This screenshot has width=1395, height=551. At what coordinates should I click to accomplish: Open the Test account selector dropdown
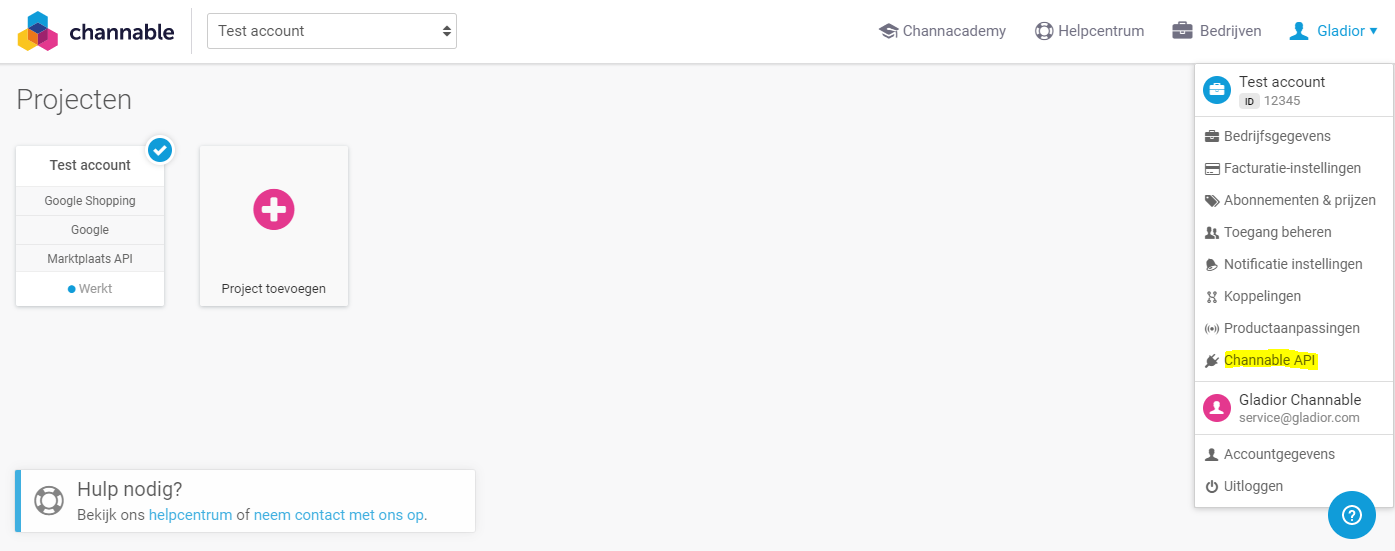pos(332,31)
